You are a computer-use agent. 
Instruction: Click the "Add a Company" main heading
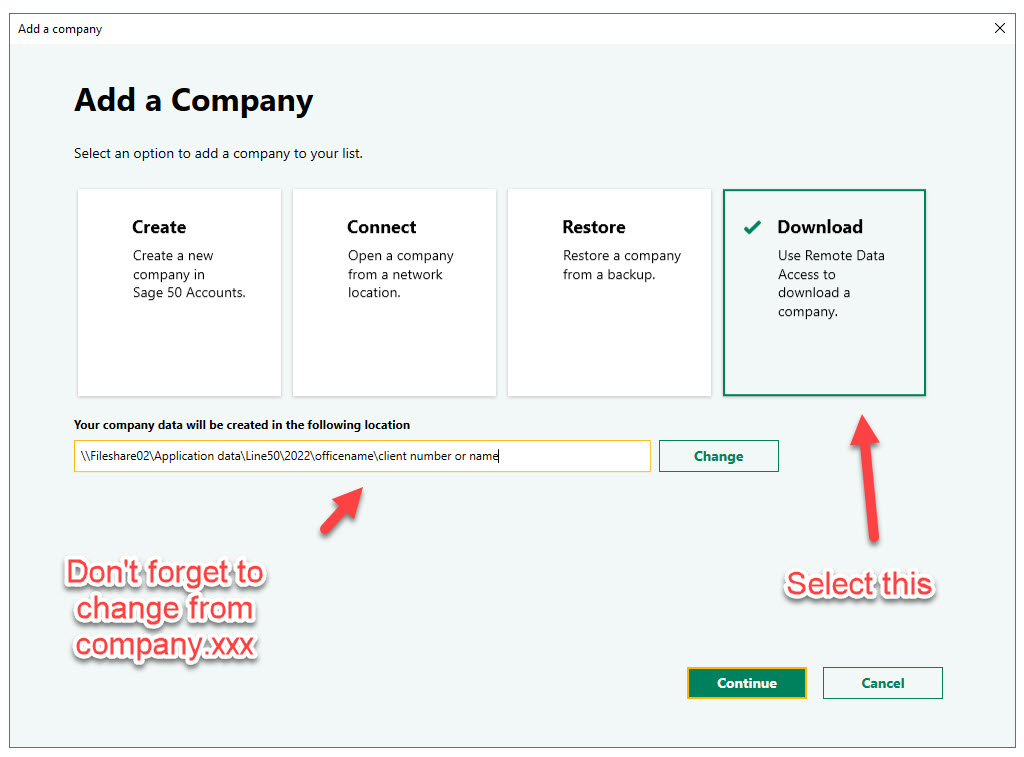pyautogui.click(x=193, y=101)
